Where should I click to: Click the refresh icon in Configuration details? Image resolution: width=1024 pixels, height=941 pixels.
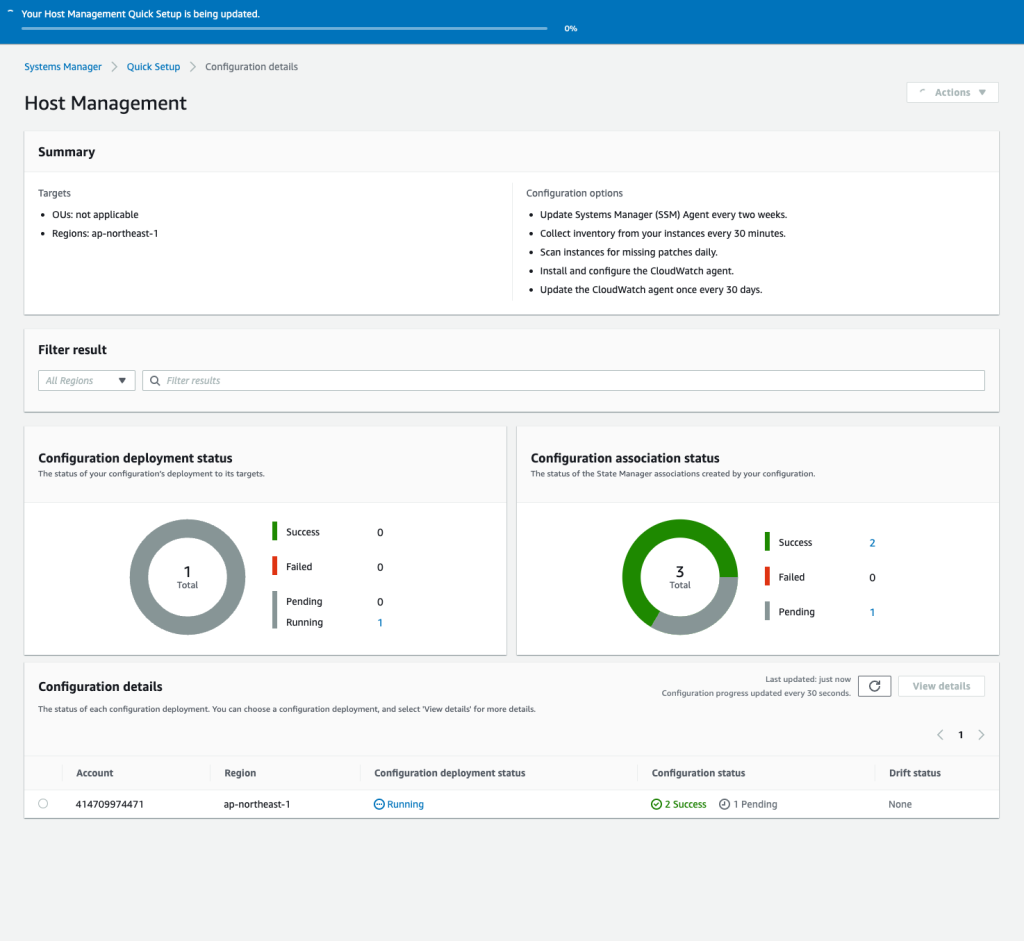[874, 686]
